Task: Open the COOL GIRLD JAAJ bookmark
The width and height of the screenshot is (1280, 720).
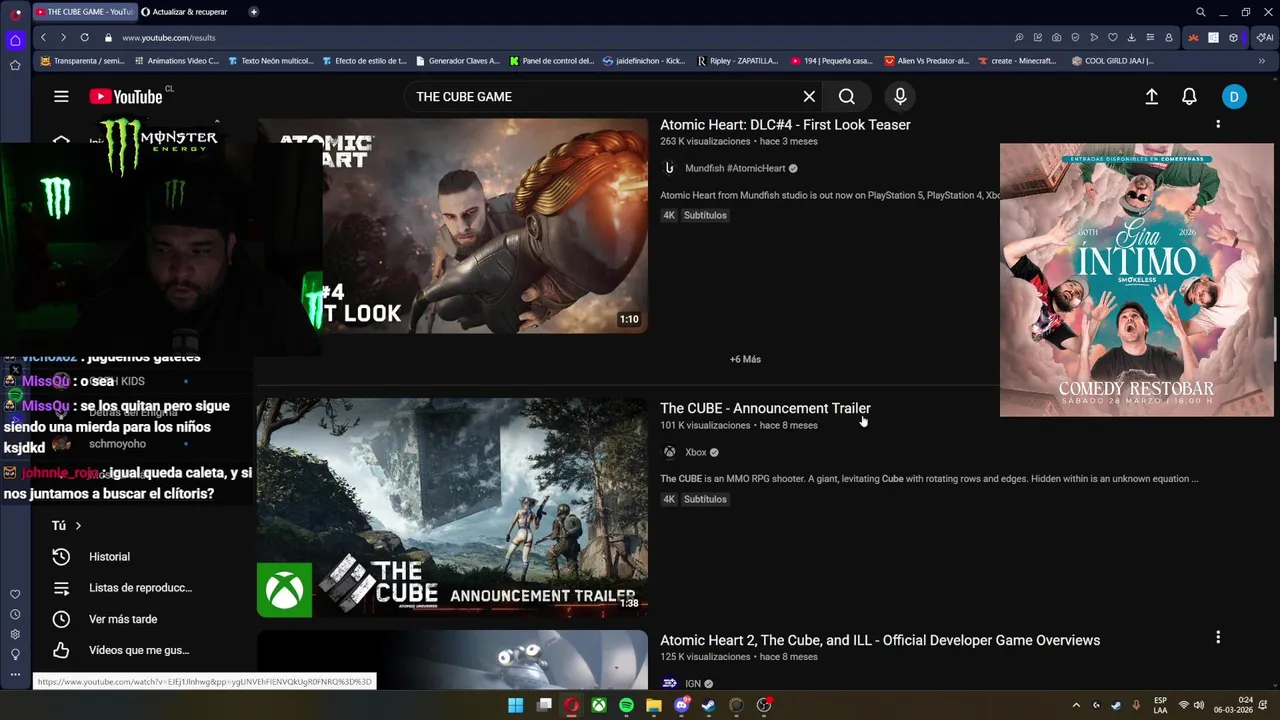Action: (x=1113, y=61)
